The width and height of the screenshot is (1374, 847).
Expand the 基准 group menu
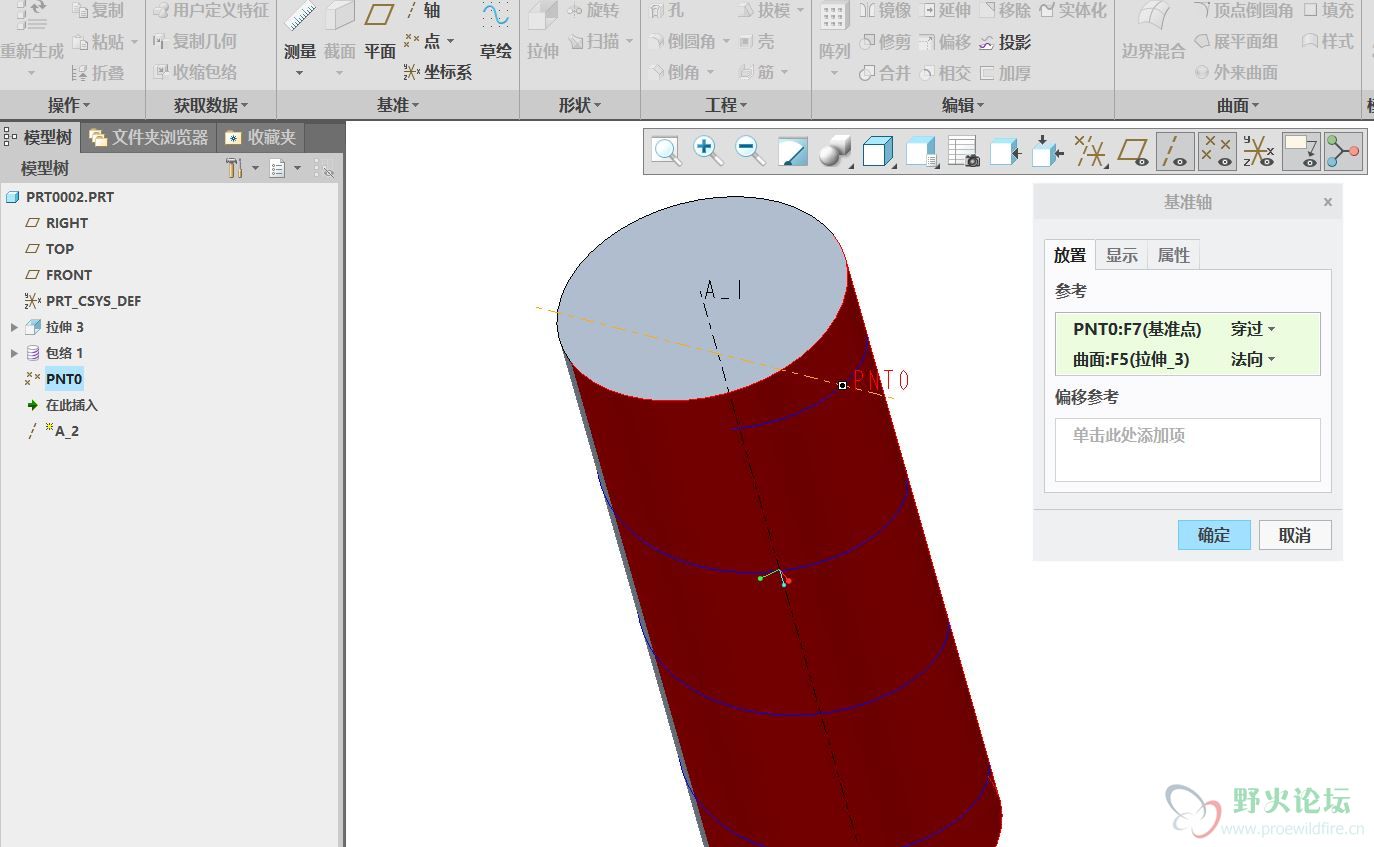click(398, 105)
